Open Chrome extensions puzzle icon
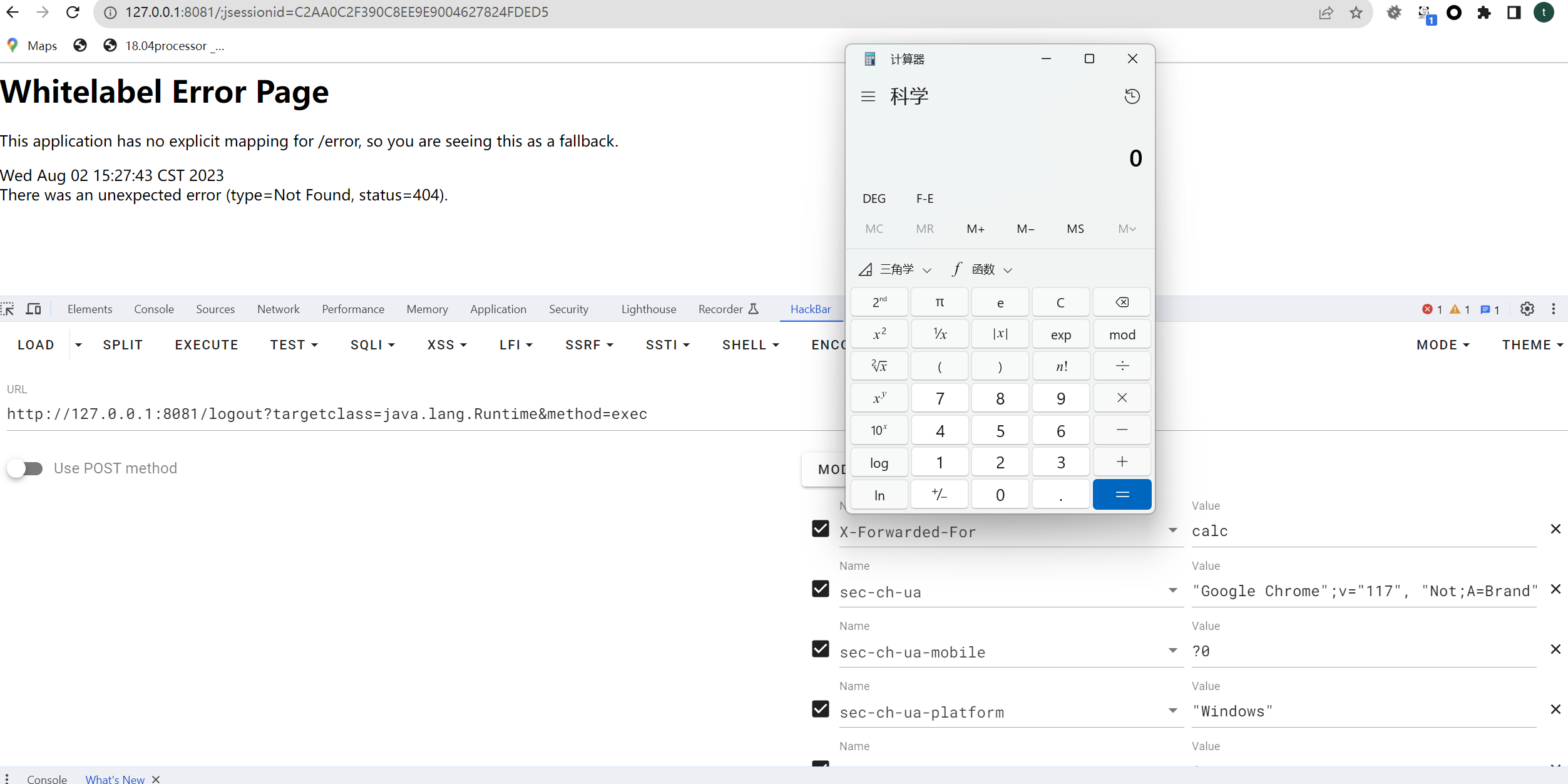The height and width of the screenshot is (784, 1568). tap(1483, 13)
